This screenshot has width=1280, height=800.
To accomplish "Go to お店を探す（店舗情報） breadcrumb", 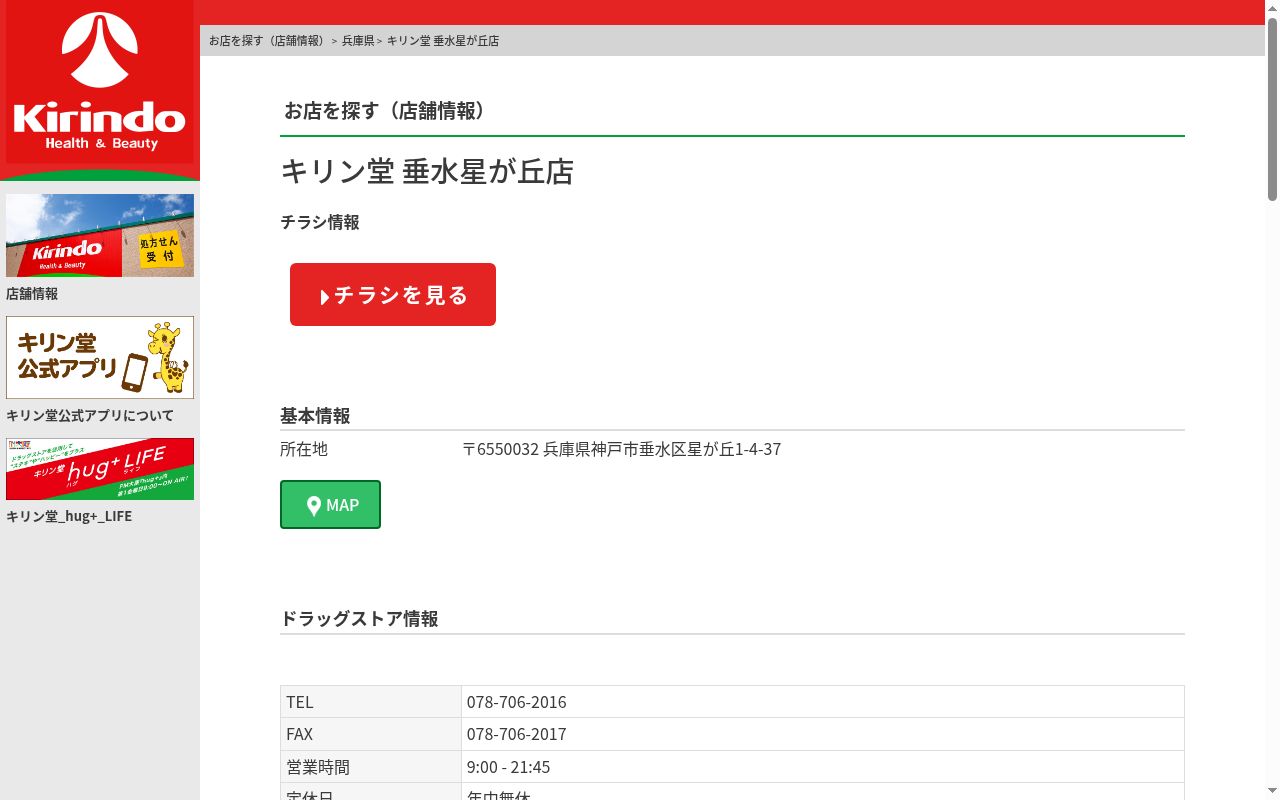I will 269,41.
